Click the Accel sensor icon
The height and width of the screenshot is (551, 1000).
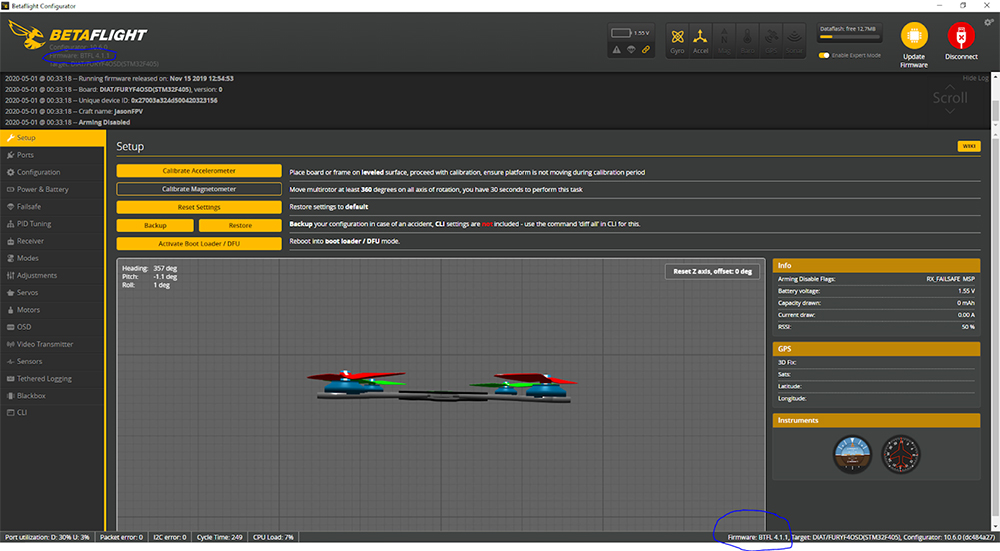click(700, 40)
